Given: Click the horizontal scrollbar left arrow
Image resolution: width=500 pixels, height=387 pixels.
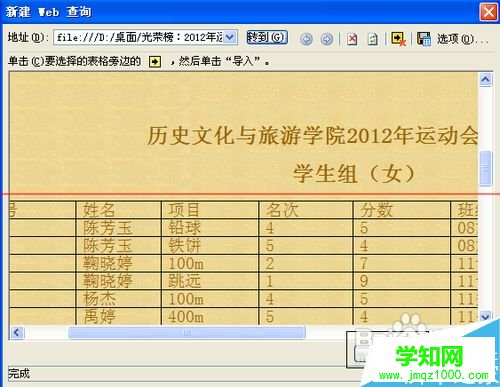Looking at the screenshot, I should 17,332.
